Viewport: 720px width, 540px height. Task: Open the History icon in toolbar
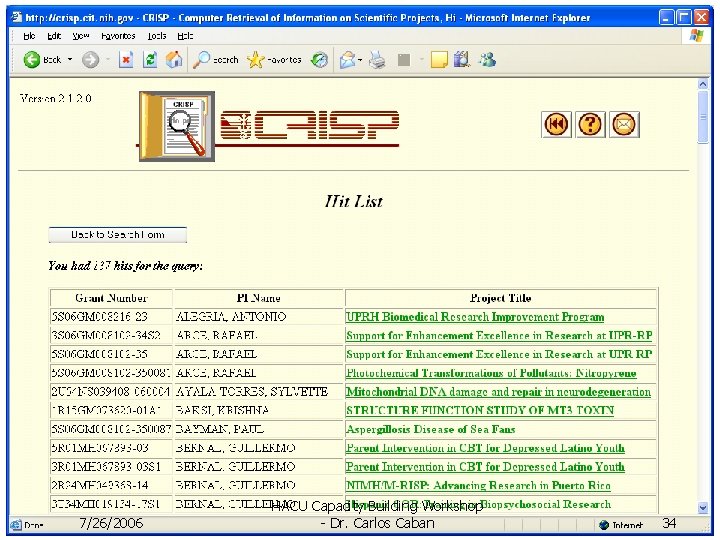coord(319,60)
